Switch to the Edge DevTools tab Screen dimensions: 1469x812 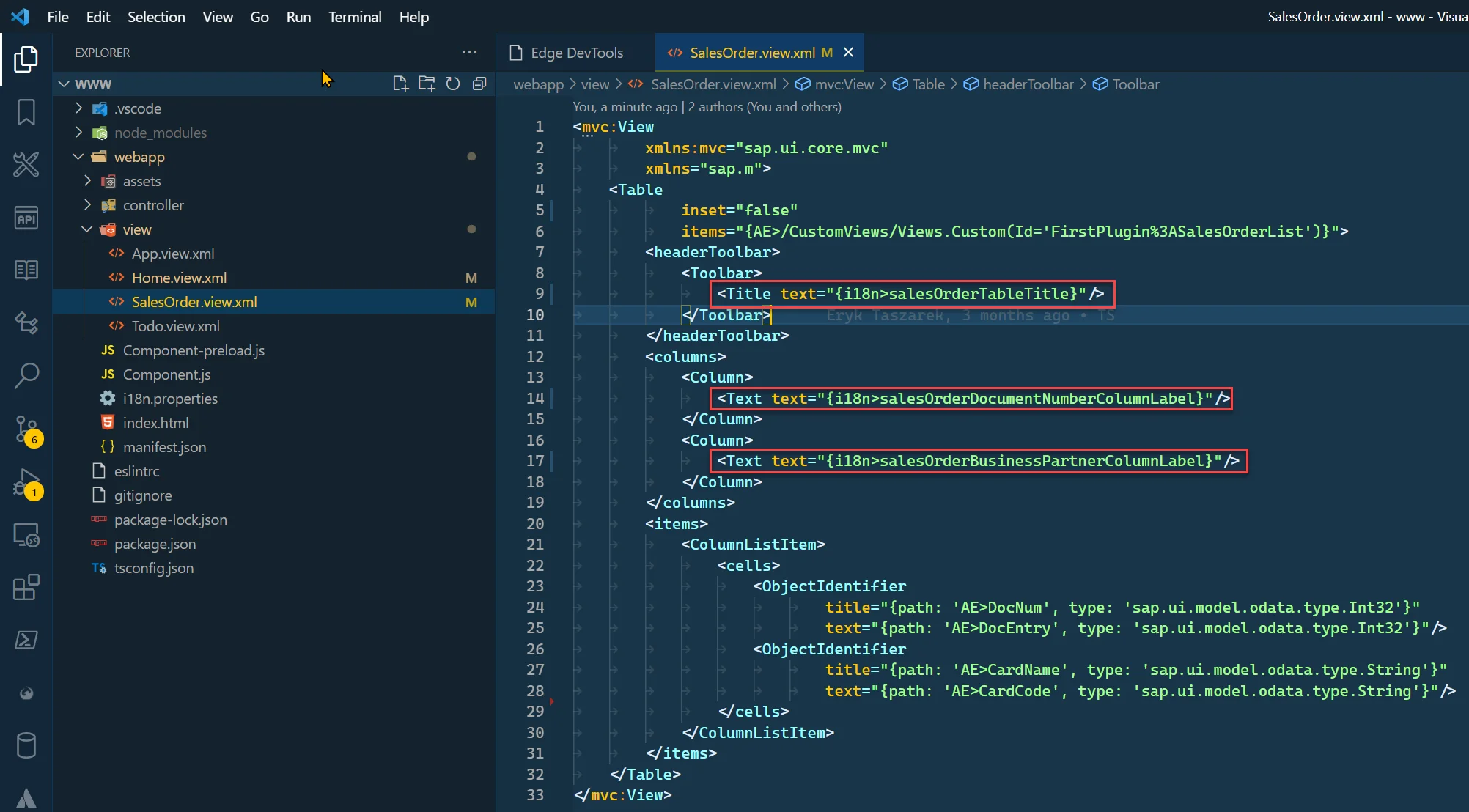point(576,53)
